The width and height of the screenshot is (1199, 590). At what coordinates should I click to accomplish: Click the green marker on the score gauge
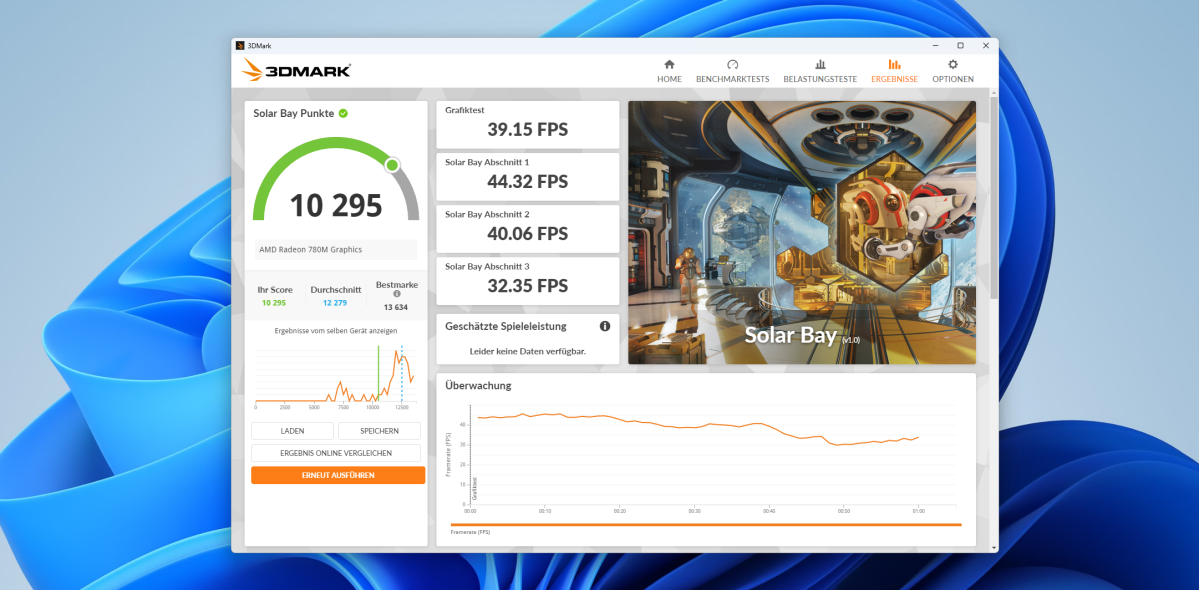tap(392, 165)
